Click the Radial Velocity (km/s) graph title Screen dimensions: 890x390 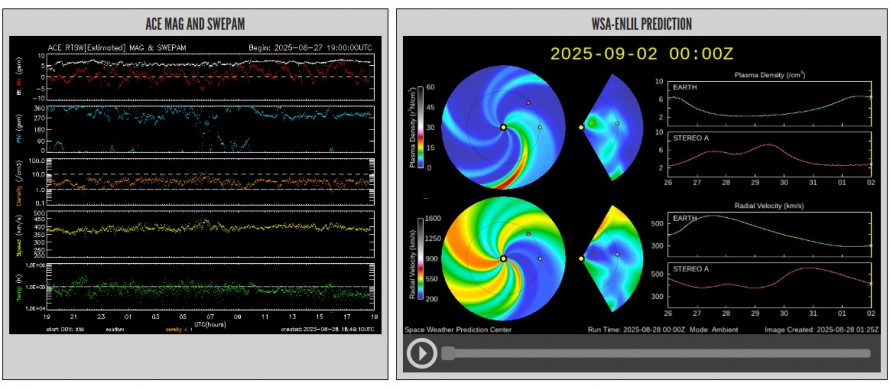tap(770, 206)
